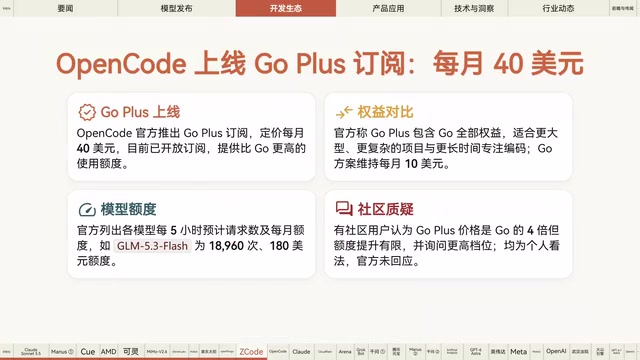The height and width of the screenshot is (360, 640).
Task: Open the 要闻 top tab
Action: [x=65, y=8]
